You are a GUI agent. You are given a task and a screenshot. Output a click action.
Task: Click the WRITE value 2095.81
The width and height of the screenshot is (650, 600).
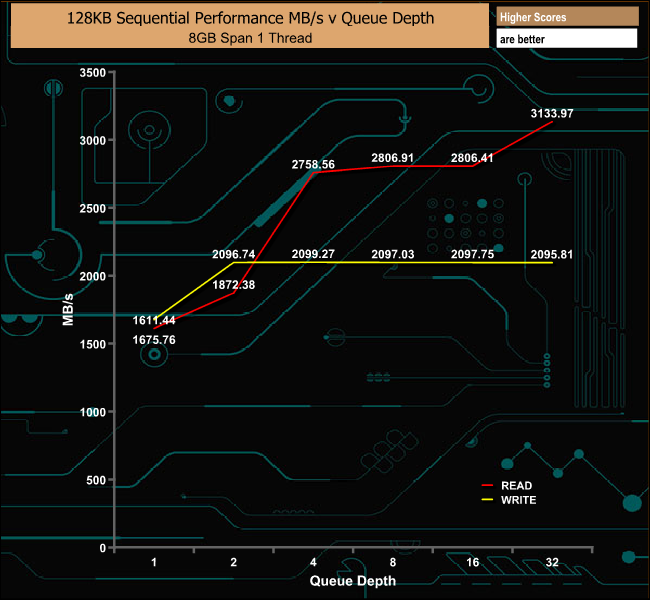point(552,254)
